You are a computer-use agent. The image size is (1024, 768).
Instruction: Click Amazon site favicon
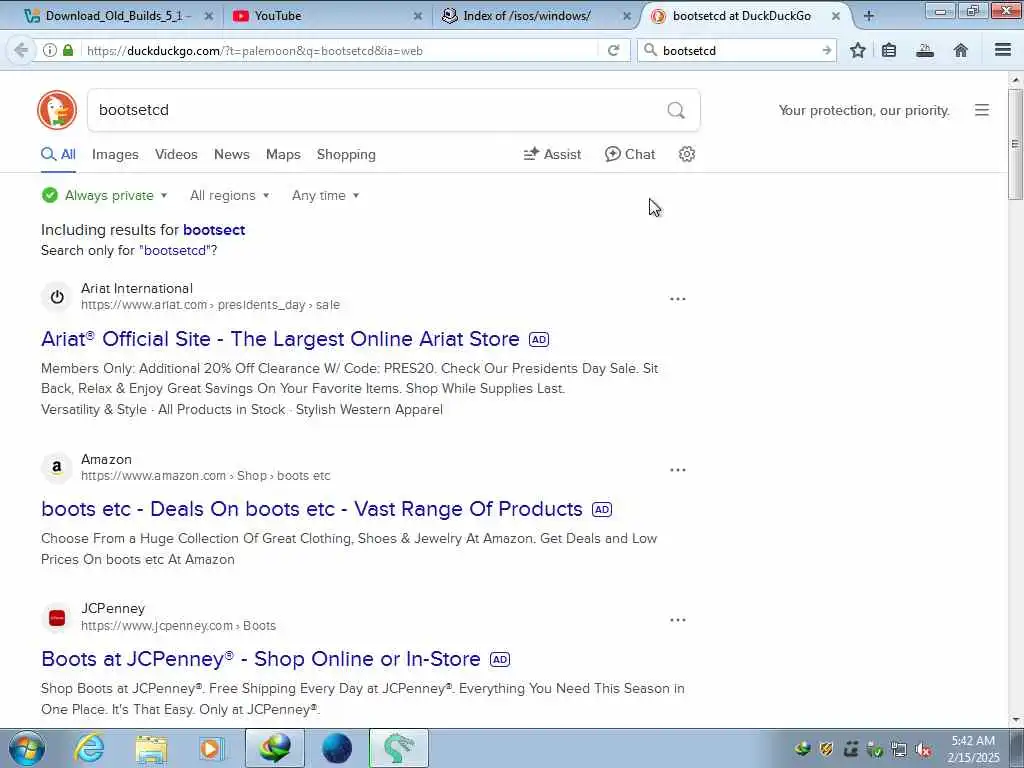(57, 468)
